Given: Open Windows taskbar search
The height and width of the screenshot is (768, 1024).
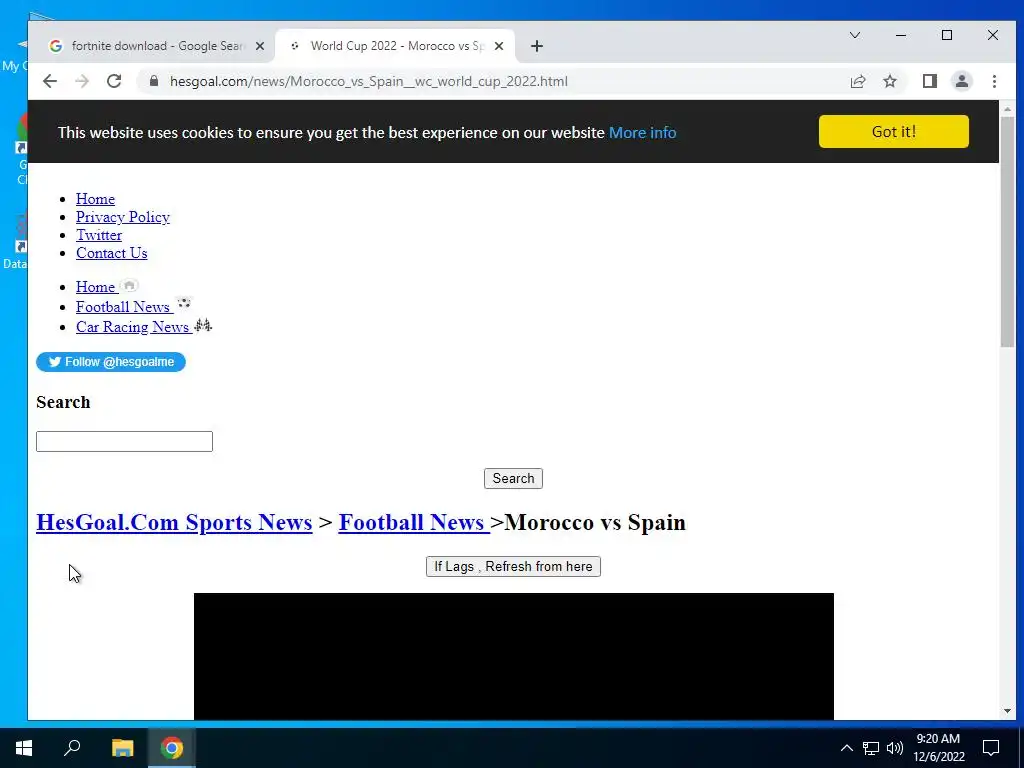Looking at the screenshot, I should tap(72, 748).
